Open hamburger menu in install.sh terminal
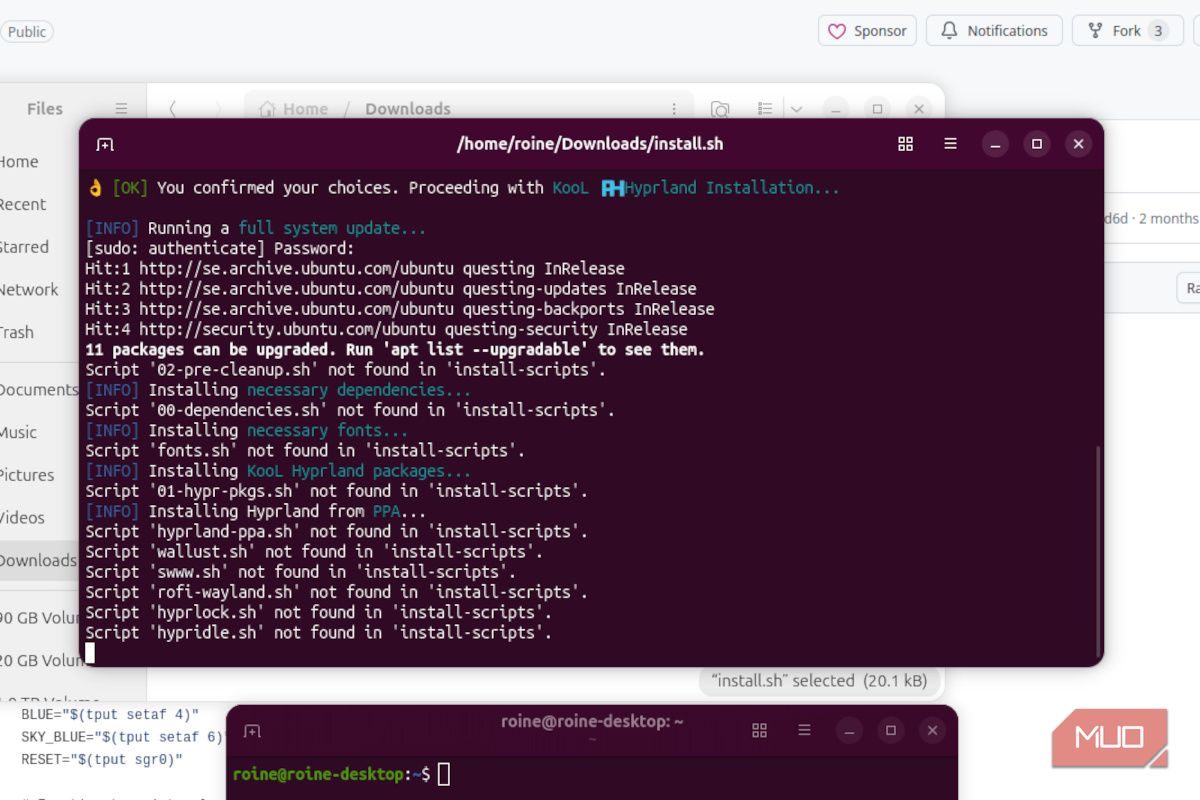The height and width of the screenshot is (800, 1200). pos(950,144)
